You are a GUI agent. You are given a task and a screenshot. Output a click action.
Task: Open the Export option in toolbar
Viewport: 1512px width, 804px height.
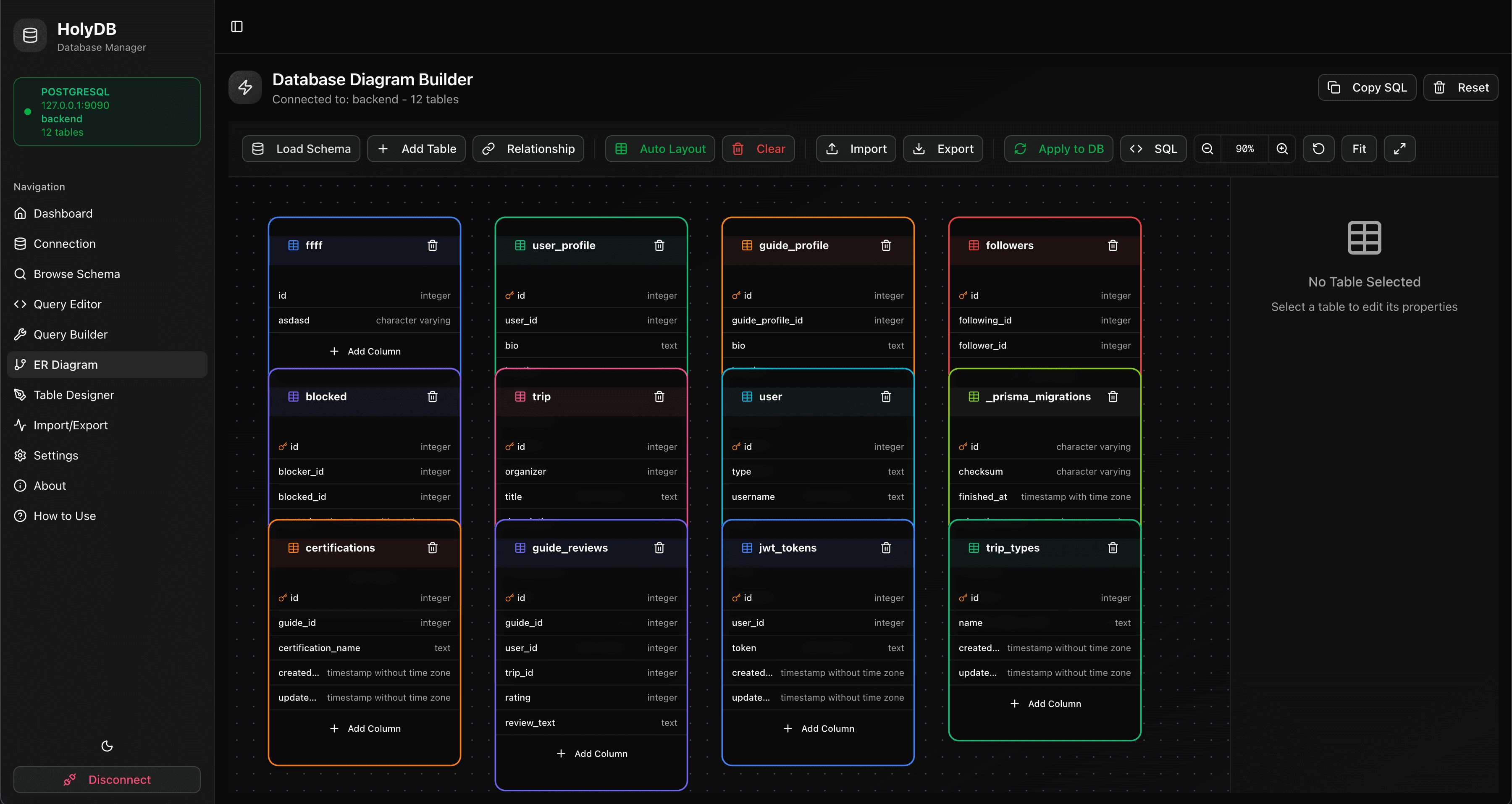(x=942, y=149)
